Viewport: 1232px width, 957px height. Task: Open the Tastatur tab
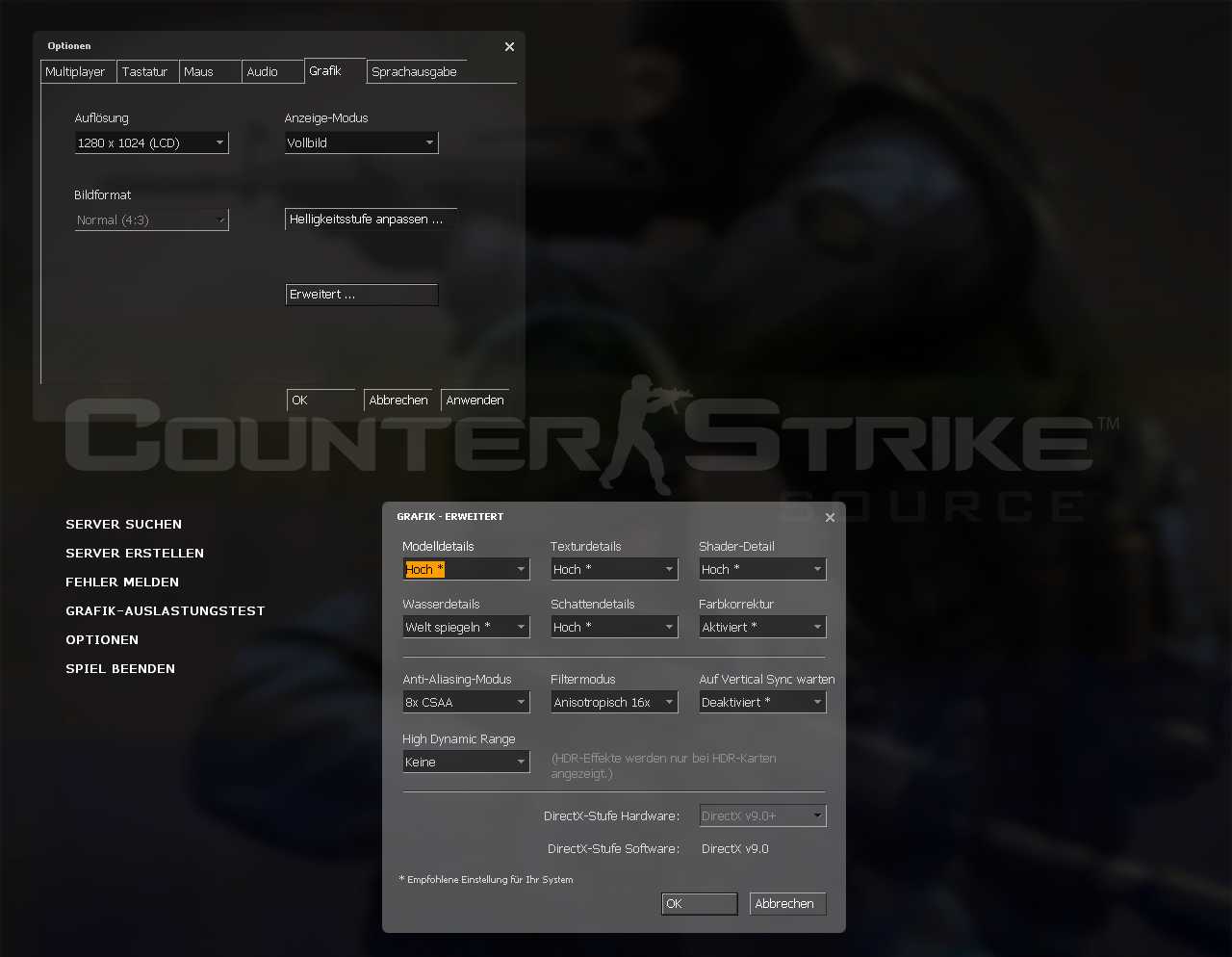(x=147, y=72)
